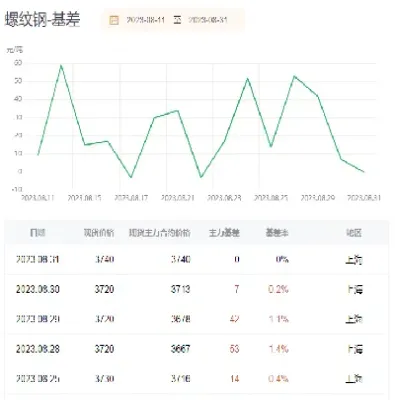Image resolution: width=395 pixels, height=400 pixels.
Task: Click basis rate 1.1% cell
Action: pos(278,319)
